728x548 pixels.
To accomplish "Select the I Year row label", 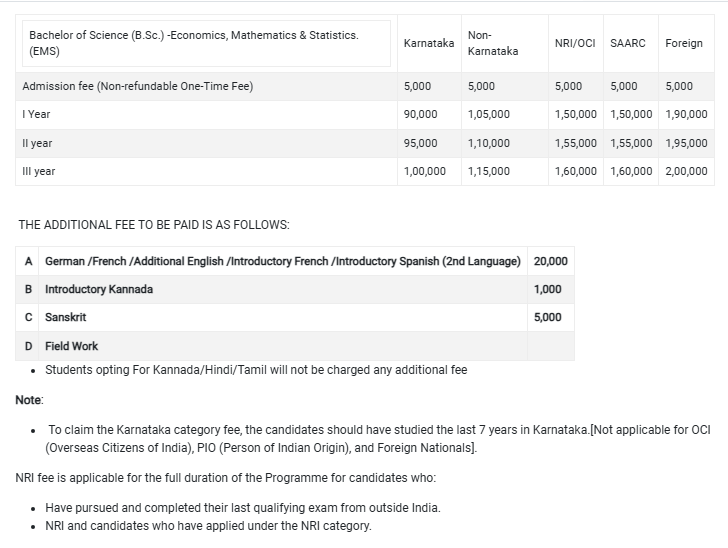I will pyautogui.click(x=36, y=114).
